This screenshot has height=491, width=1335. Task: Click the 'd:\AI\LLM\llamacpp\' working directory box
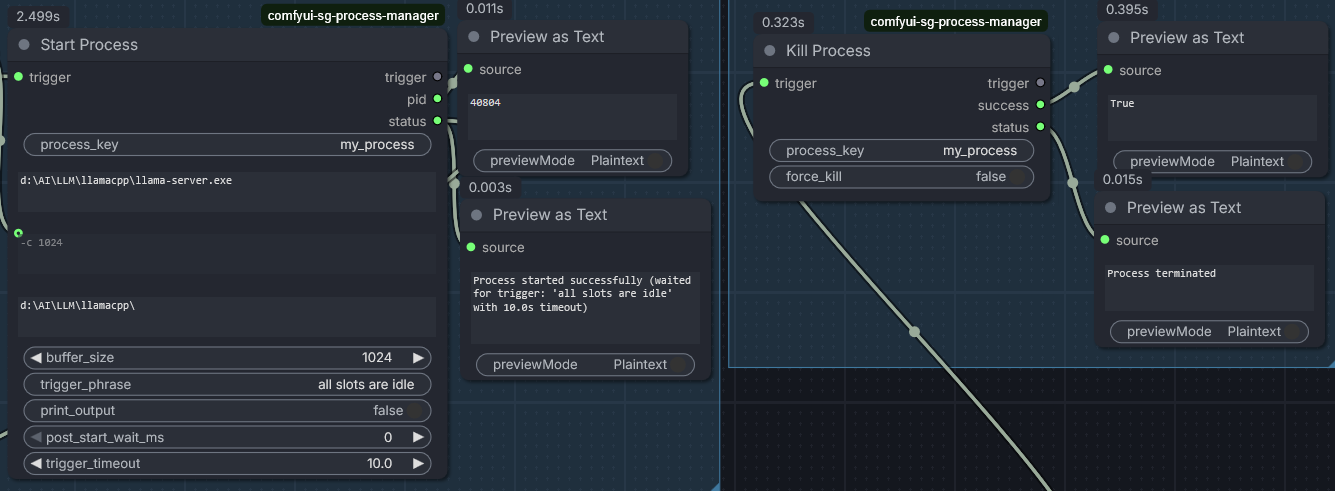[227, 316]
